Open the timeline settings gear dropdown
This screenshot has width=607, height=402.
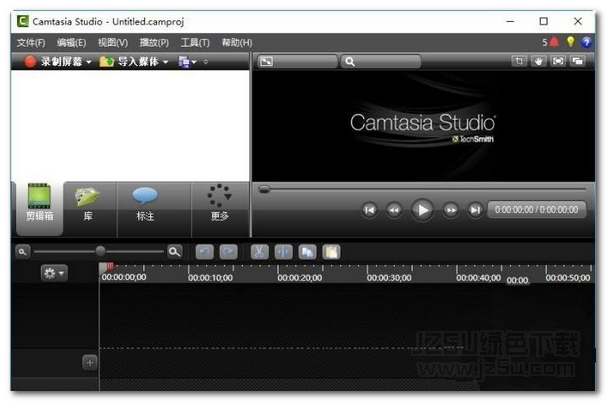[x=54, y=273]
